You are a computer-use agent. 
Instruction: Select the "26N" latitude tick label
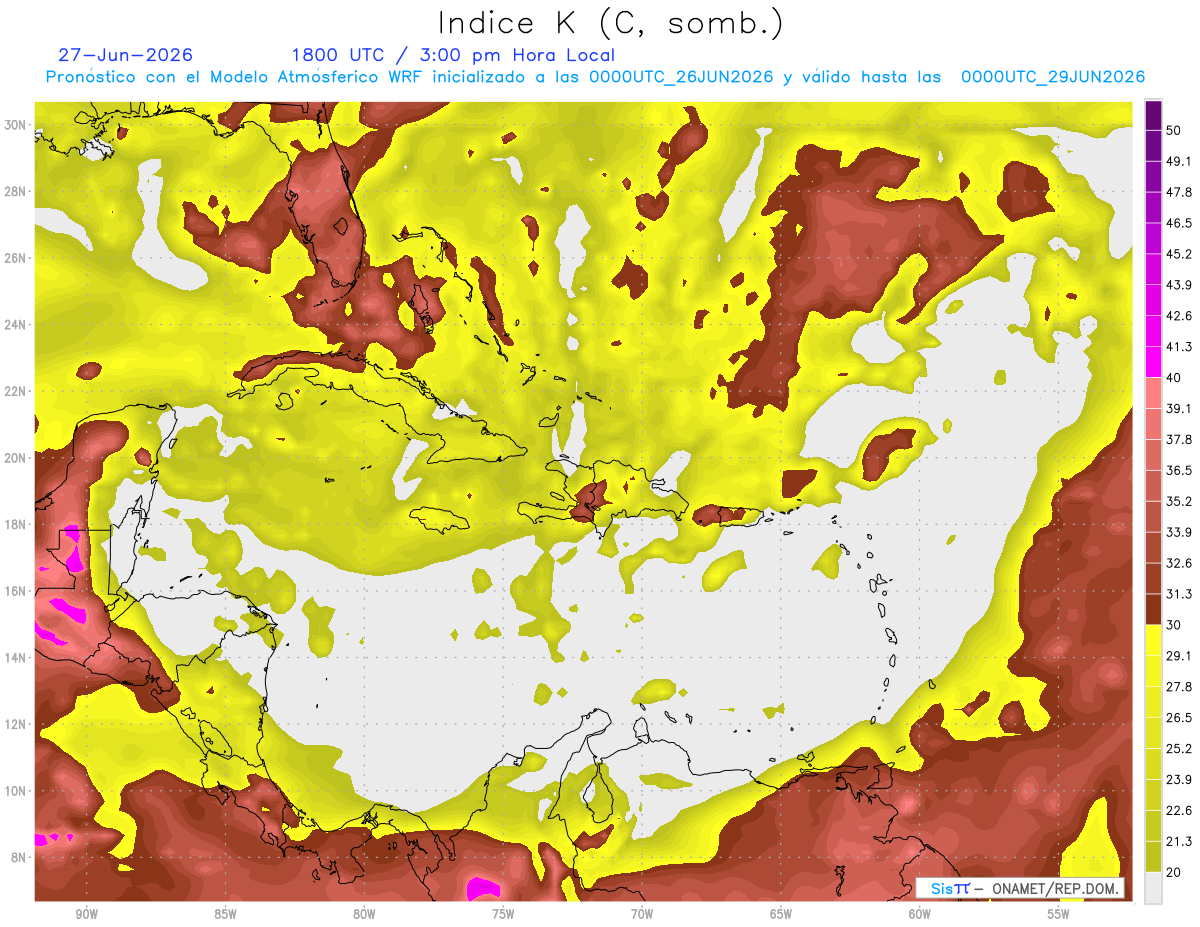(x=17, y=258)
